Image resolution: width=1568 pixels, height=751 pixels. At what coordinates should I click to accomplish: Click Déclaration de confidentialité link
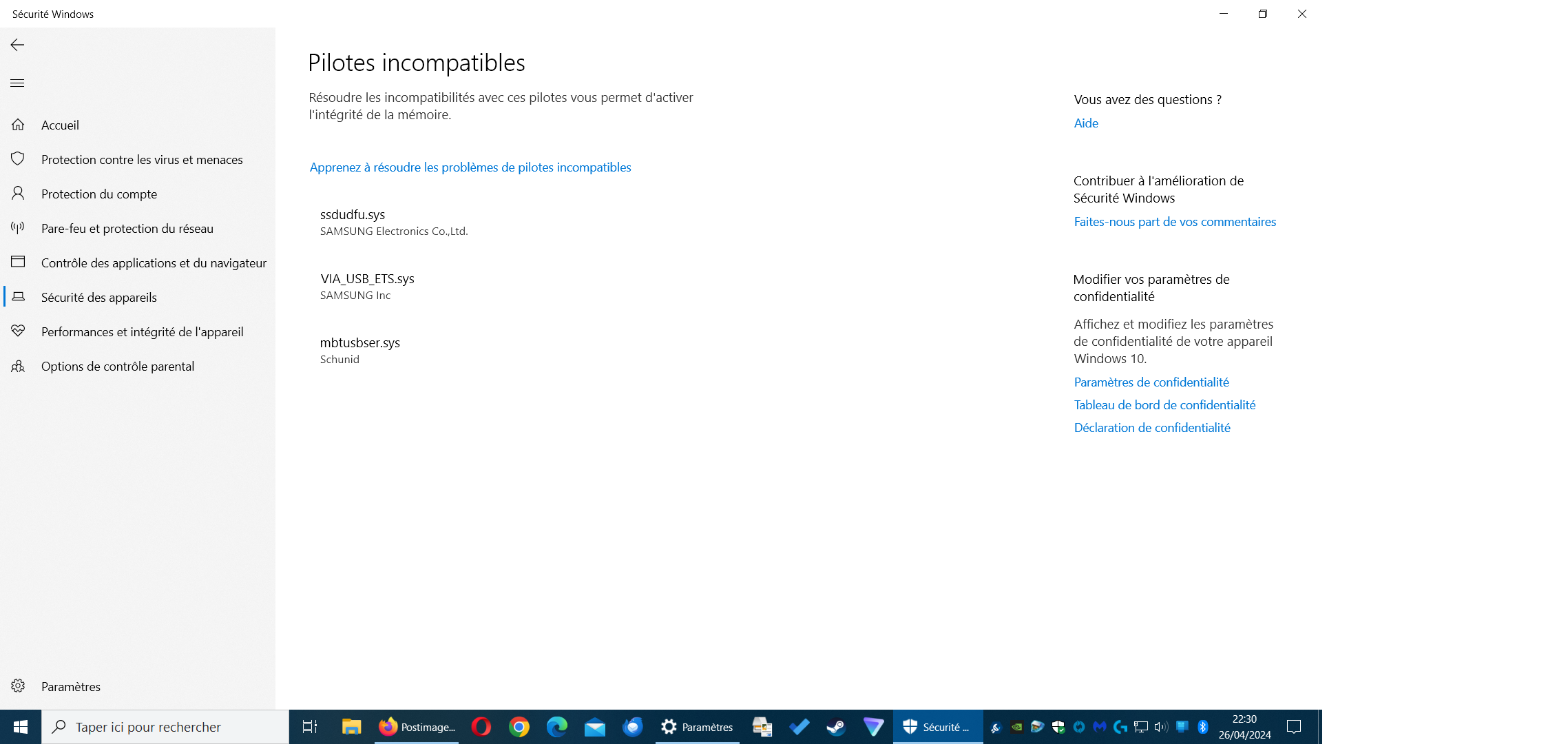coord(1151,428)
